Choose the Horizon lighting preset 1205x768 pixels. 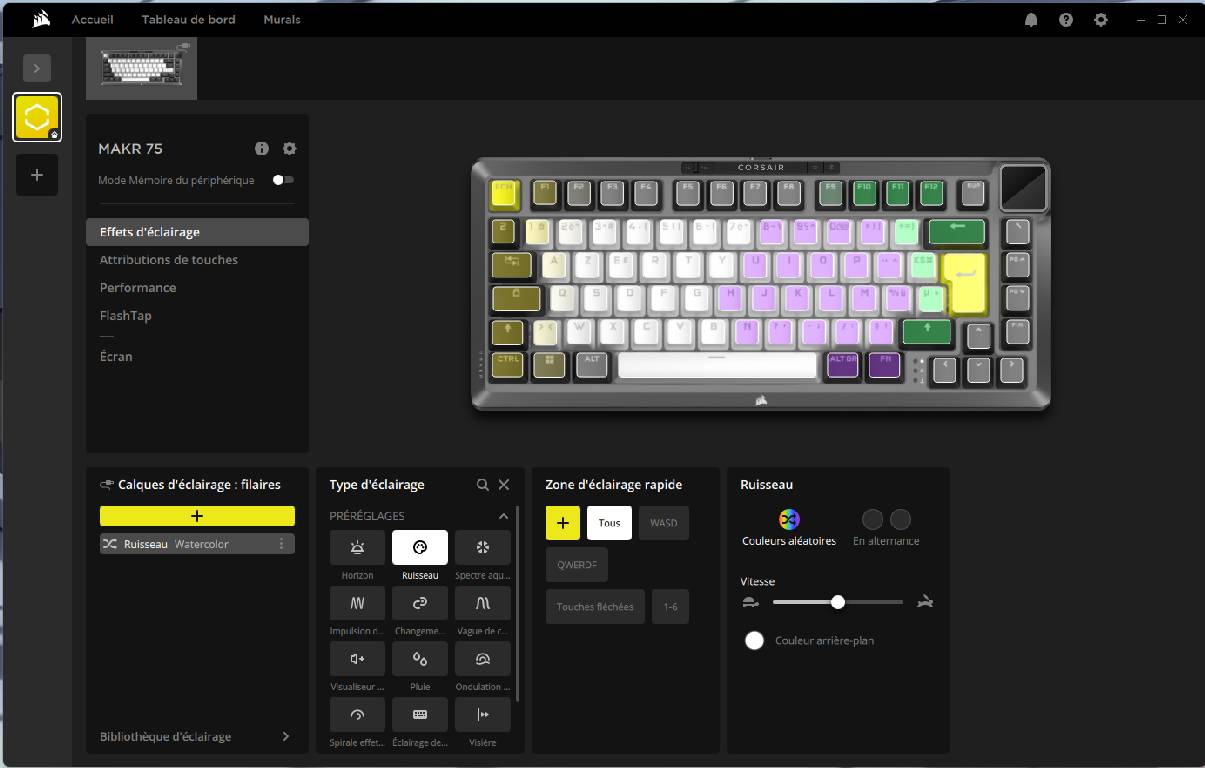[x=357, y=548]
